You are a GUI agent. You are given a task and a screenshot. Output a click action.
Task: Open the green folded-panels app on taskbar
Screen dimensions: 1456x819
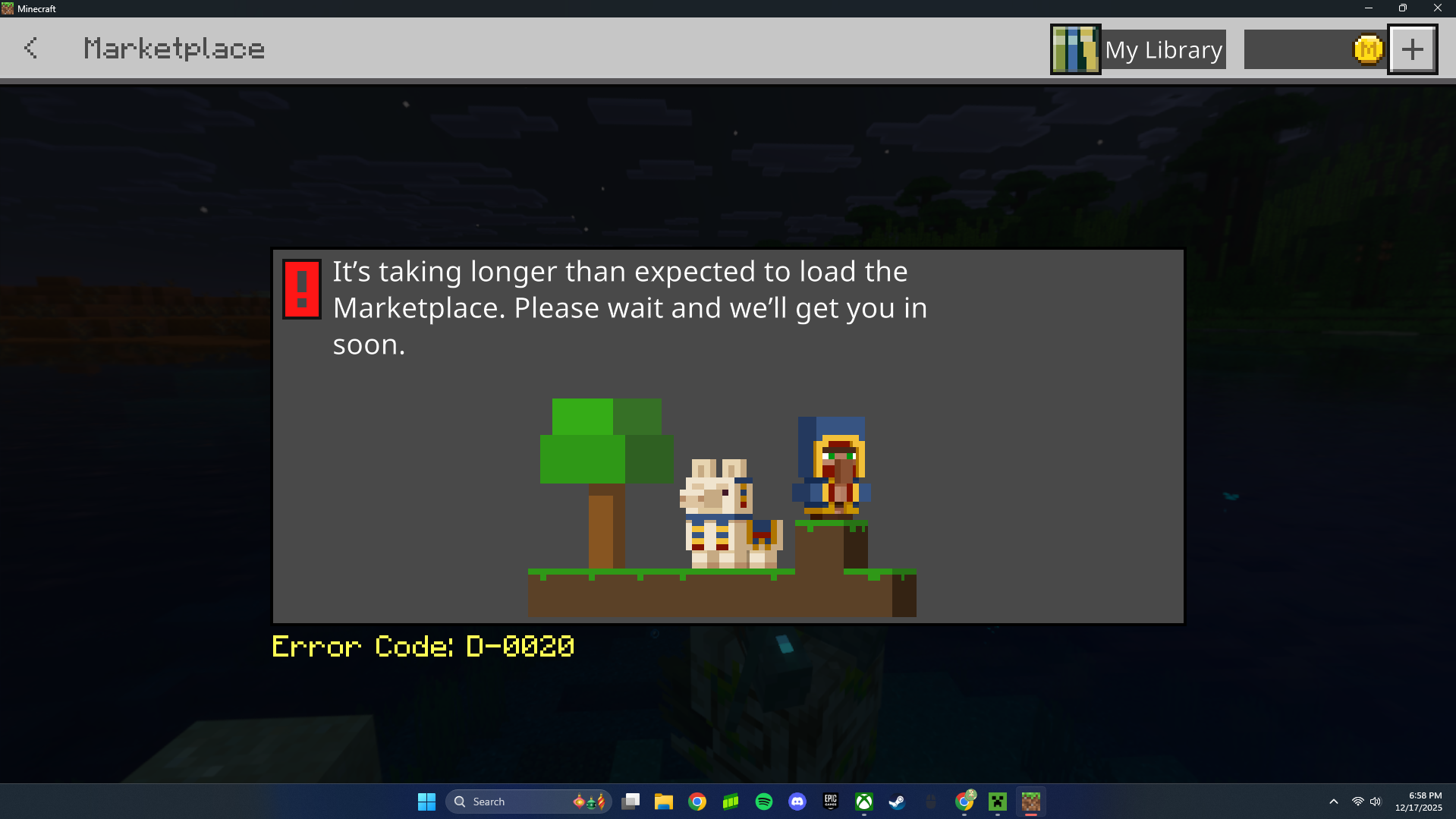[x=731, y=802]
